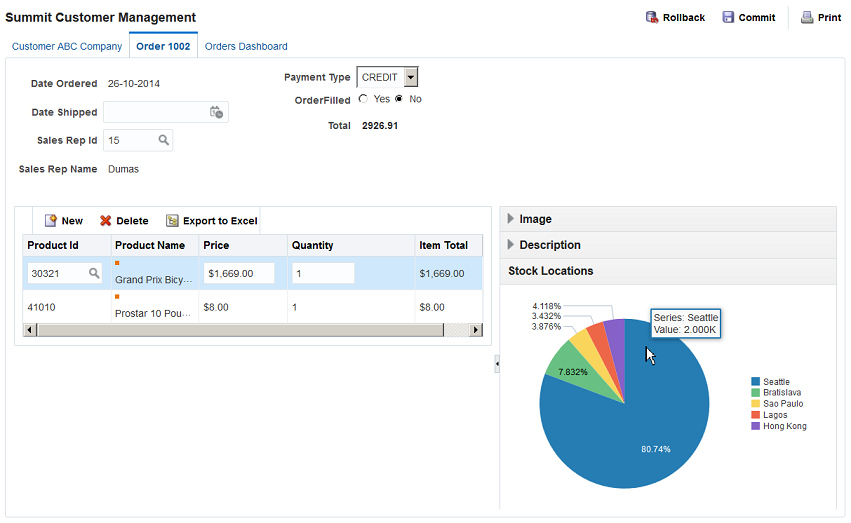This screenshot has height=523, width=851.
Task: Click the Print printer icon
Action: [x=807, y=17]
